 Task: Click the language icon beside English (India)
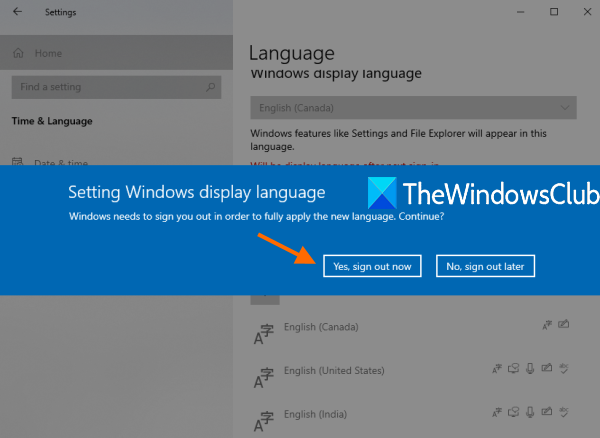(264, 421)
